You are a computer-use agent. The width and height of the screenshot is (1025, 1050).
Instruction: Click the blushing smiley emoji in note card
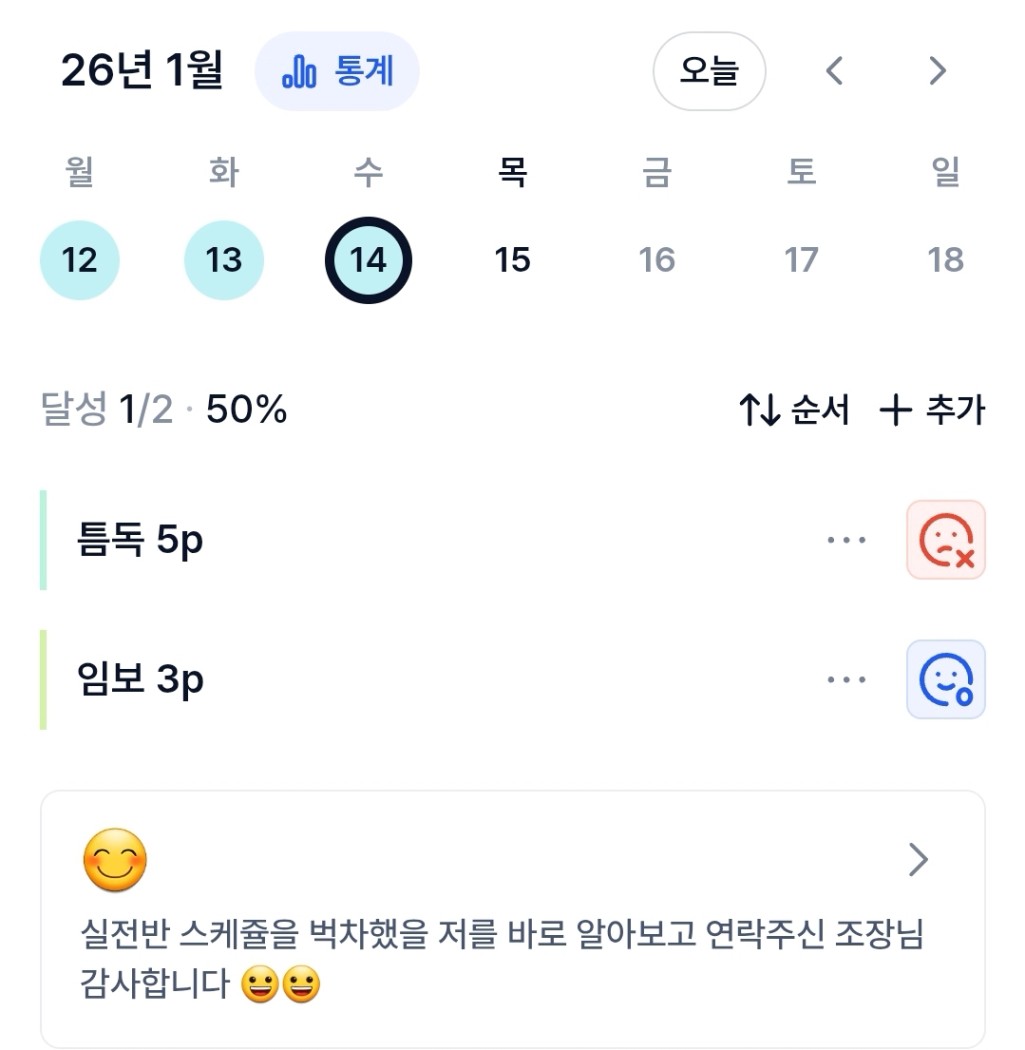(115, 861)
